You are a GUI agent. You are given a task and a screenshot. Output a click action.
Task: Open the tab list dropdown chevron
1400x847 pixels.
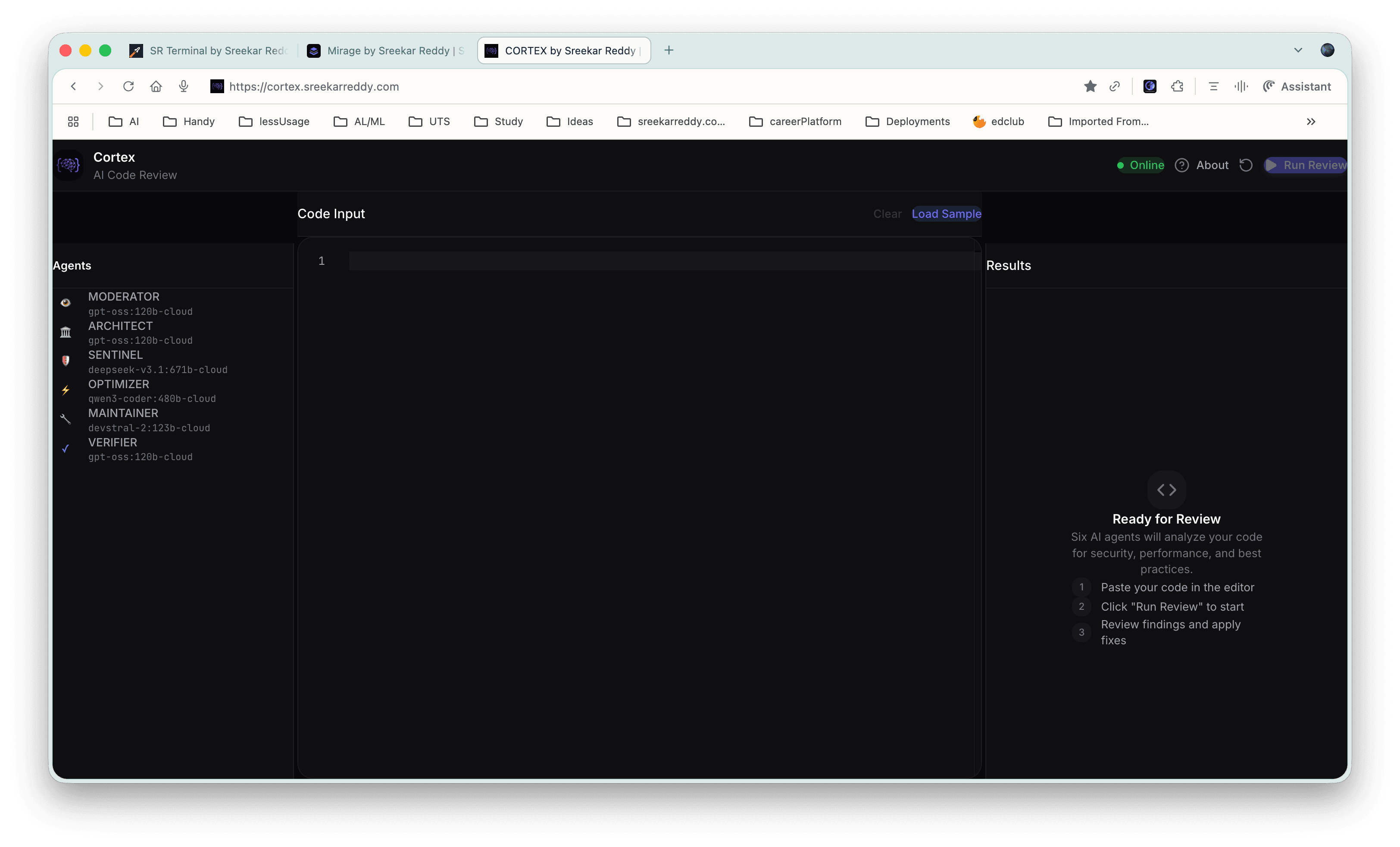1298,50
